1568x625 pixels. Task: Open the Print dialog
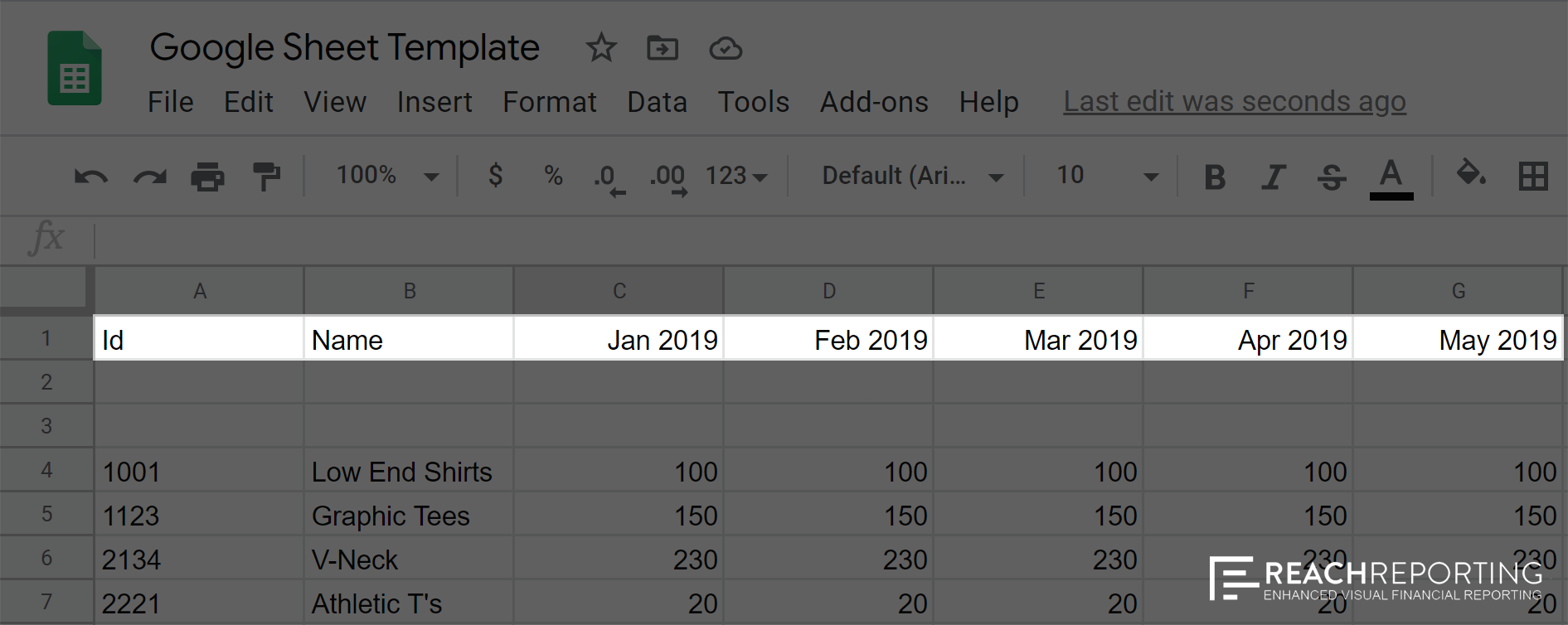tap(209, 176)
